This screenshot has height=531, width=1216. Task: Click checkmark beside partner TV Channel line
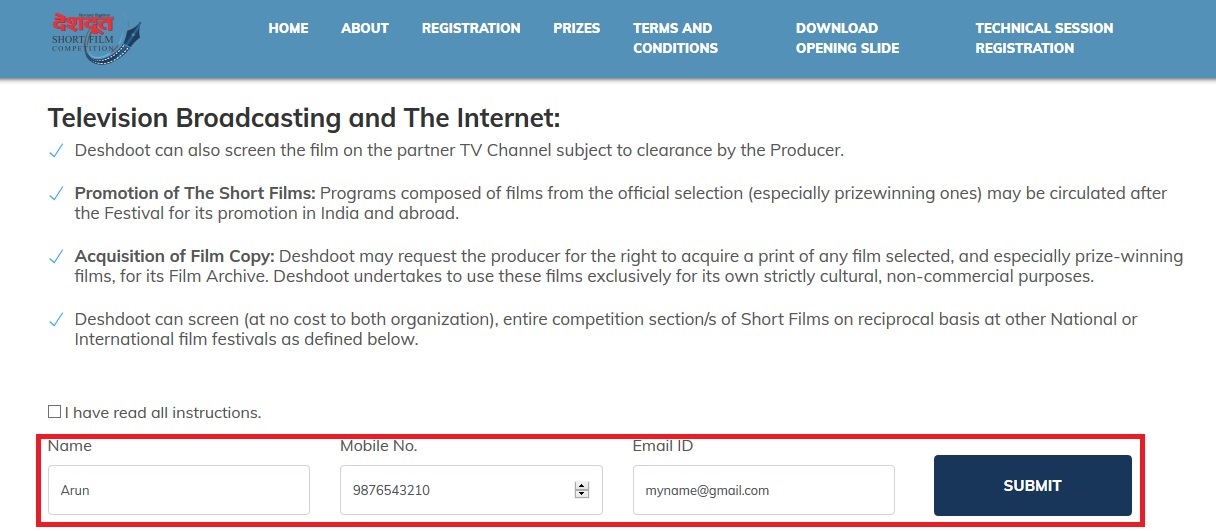[x=56, y=151]
